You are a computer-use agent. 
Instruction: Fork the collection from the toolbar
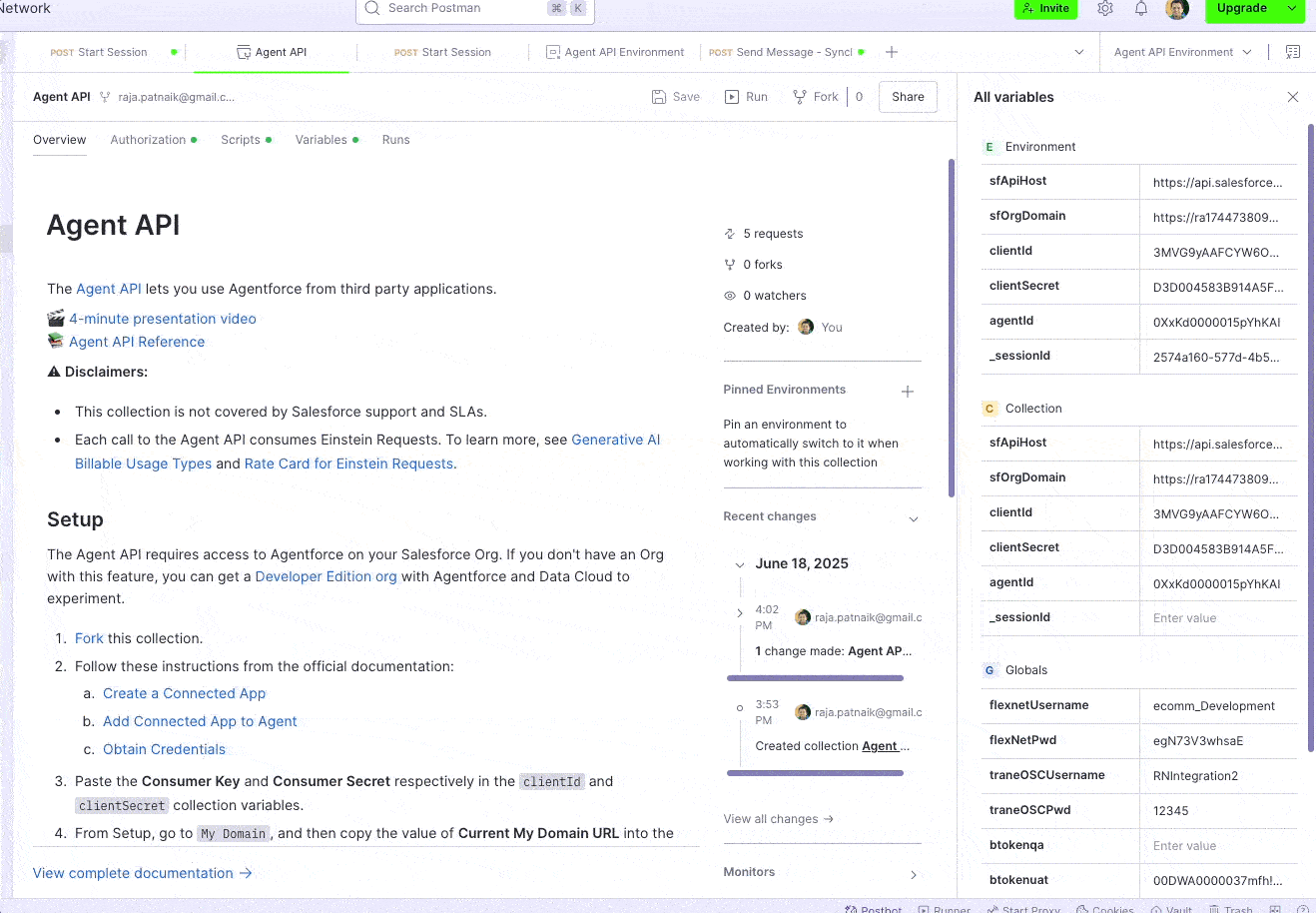[x=816, y=97]
